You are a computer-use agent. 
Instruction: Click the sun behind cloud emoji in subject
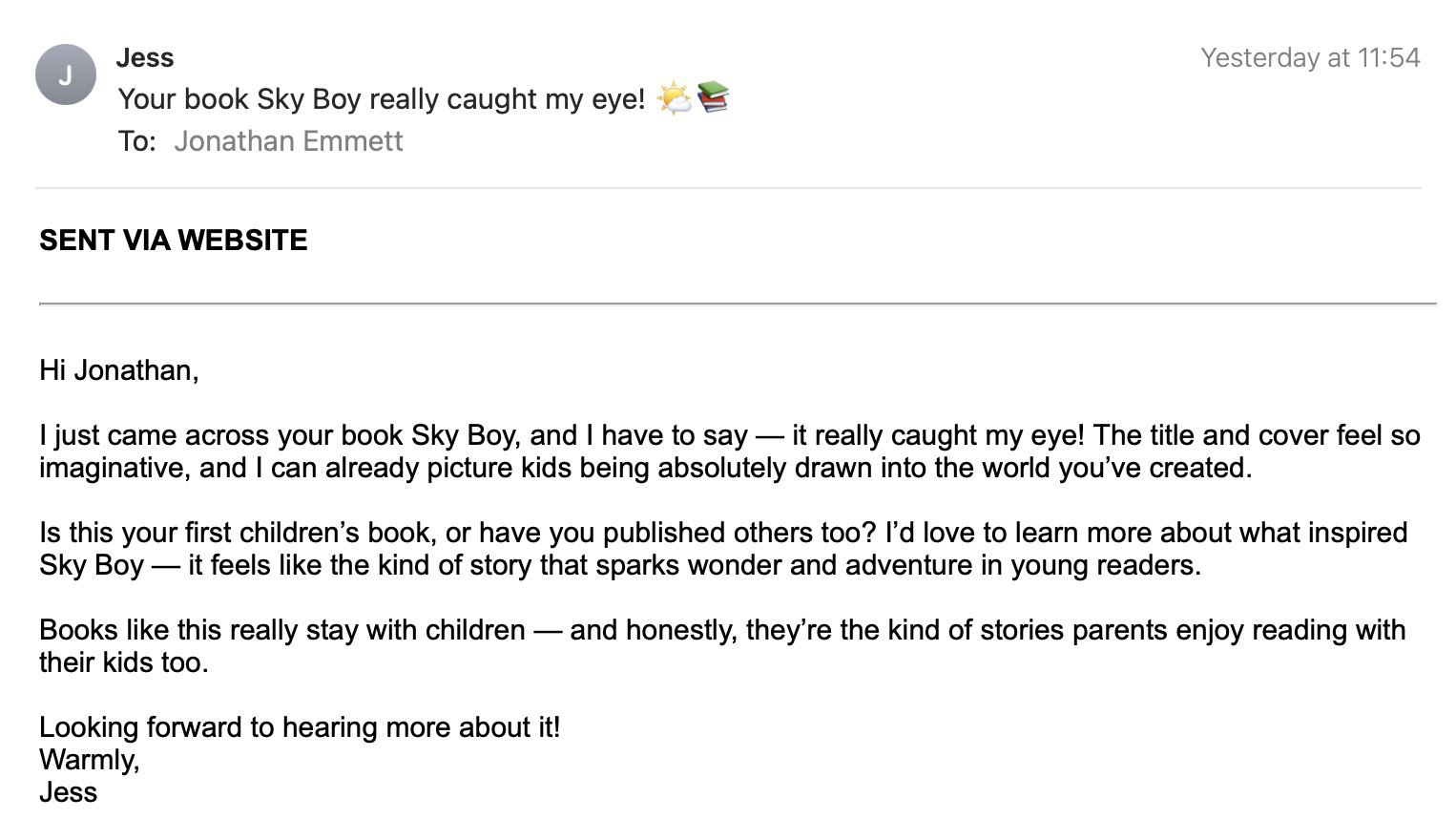(674, 98)
